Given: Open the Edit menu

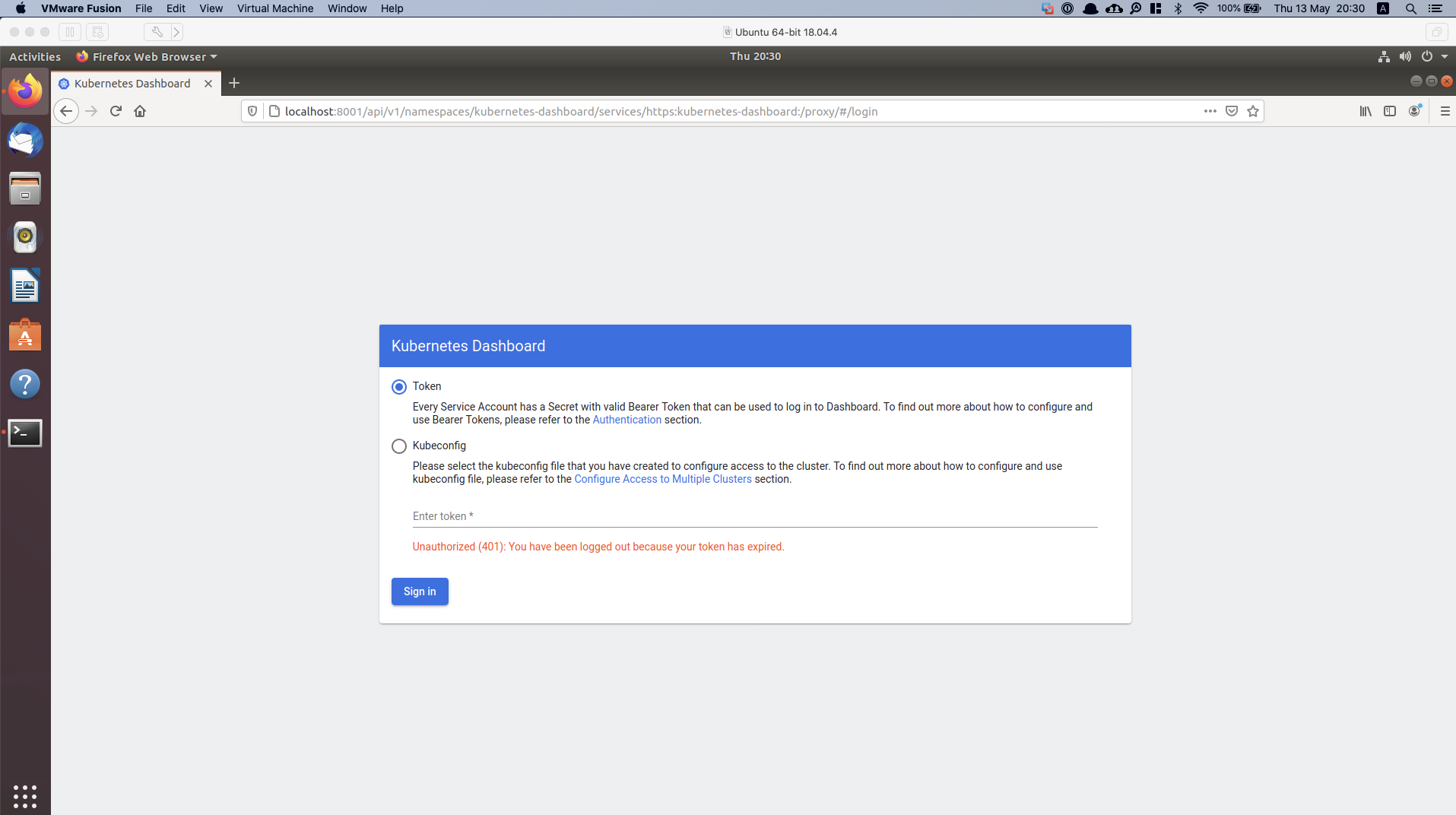Looking at the screenshot, I should point(176,8).
